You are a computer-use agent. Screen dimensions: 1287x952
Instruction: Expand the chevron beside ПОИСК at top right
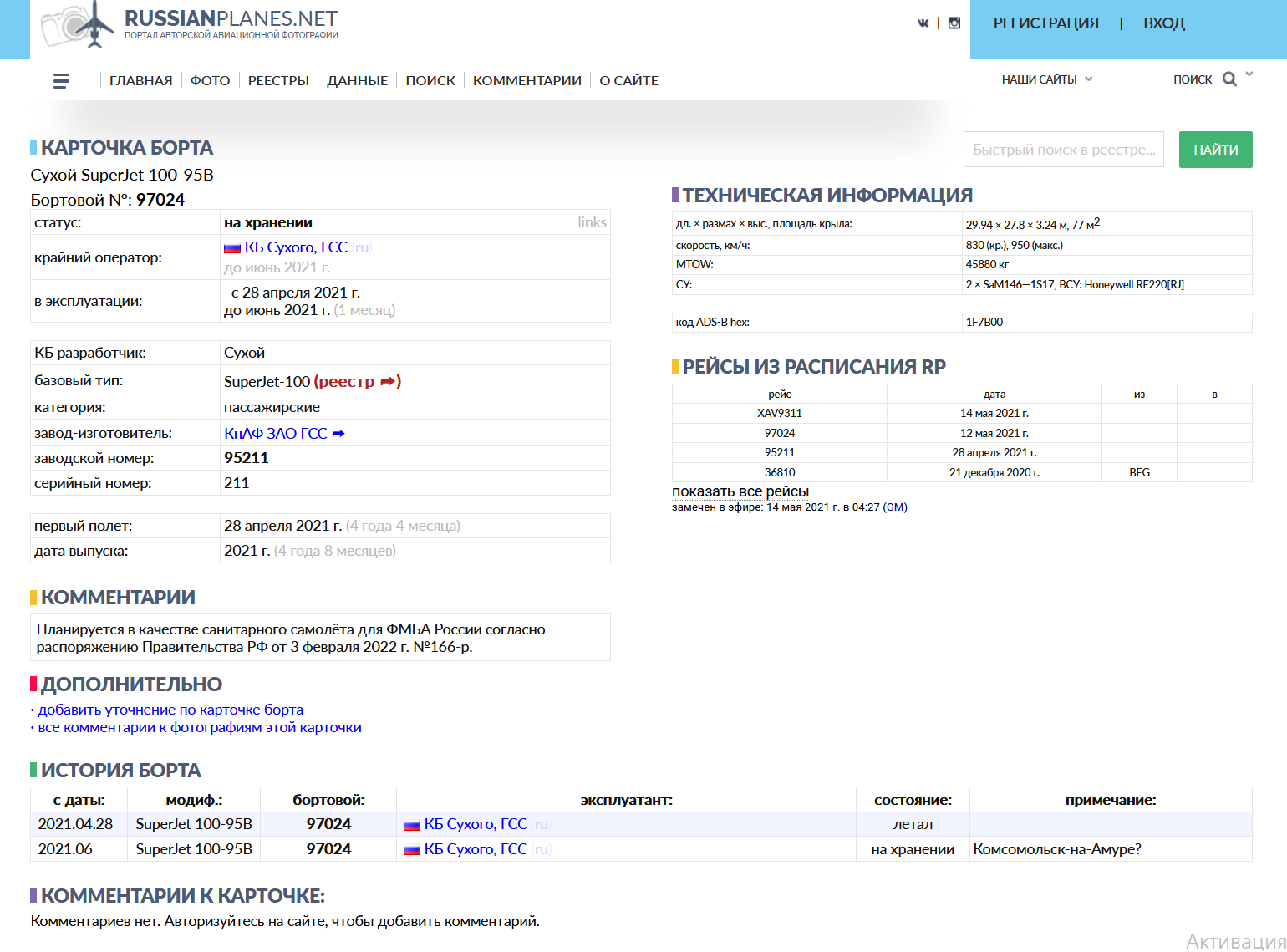1249,74
